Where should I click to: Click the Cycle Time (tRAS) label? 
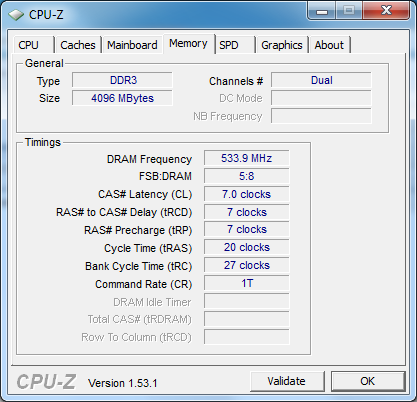tap(148, 248)
